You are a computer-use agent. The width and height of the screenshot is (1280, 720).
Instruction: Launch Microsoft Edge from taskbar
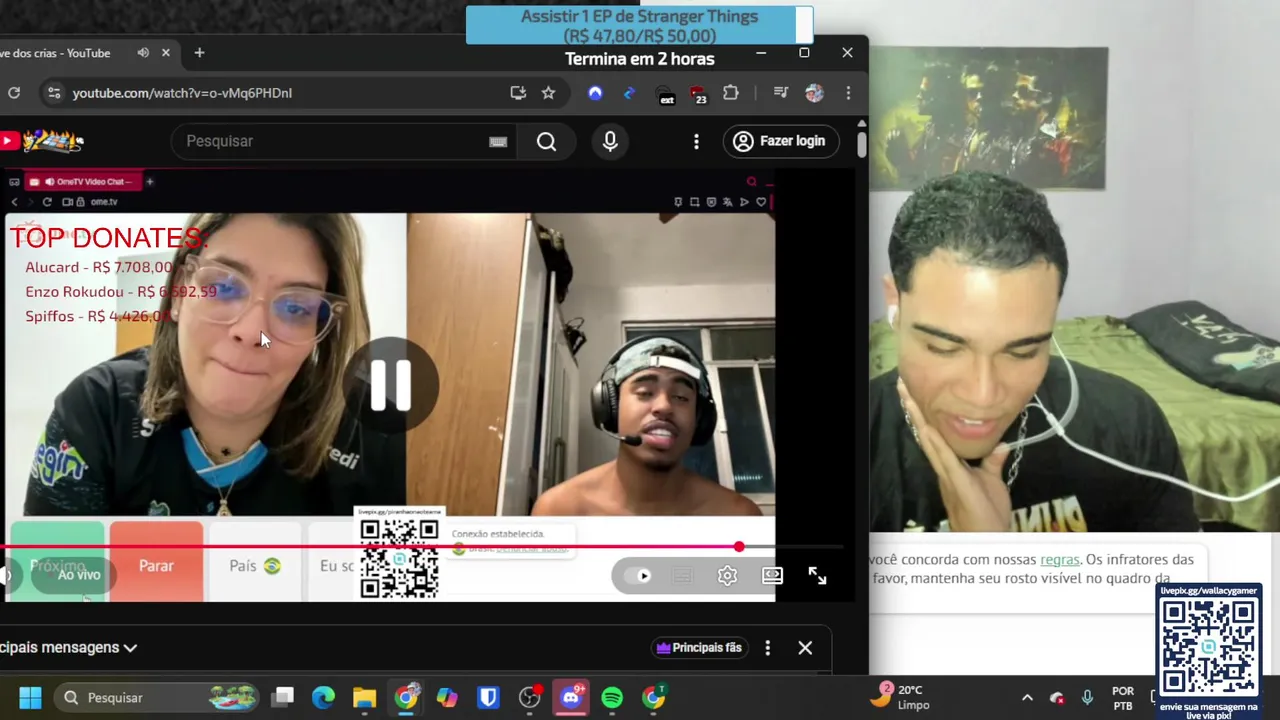pos(323,697)
